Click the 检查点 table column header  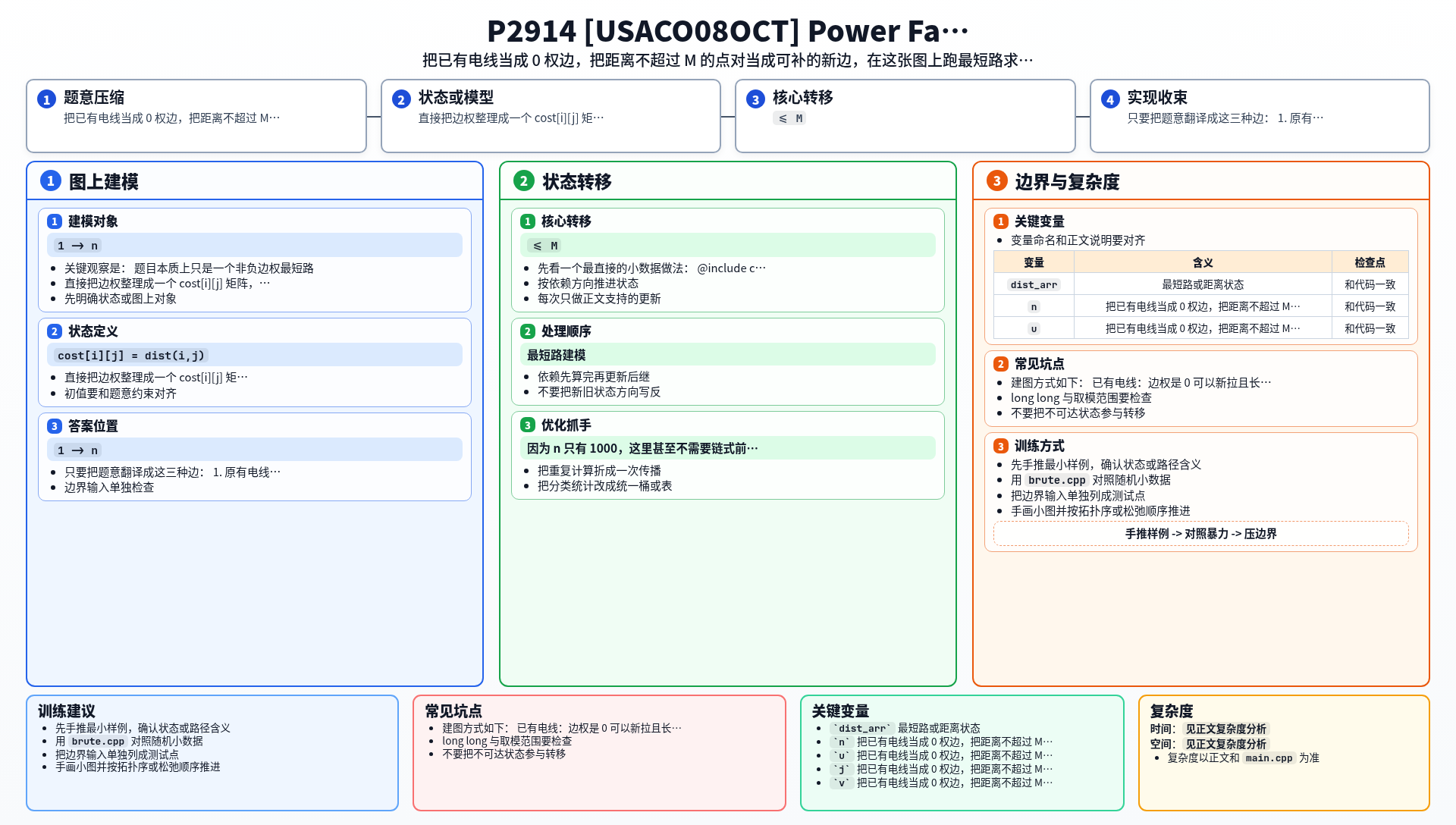1370,262
